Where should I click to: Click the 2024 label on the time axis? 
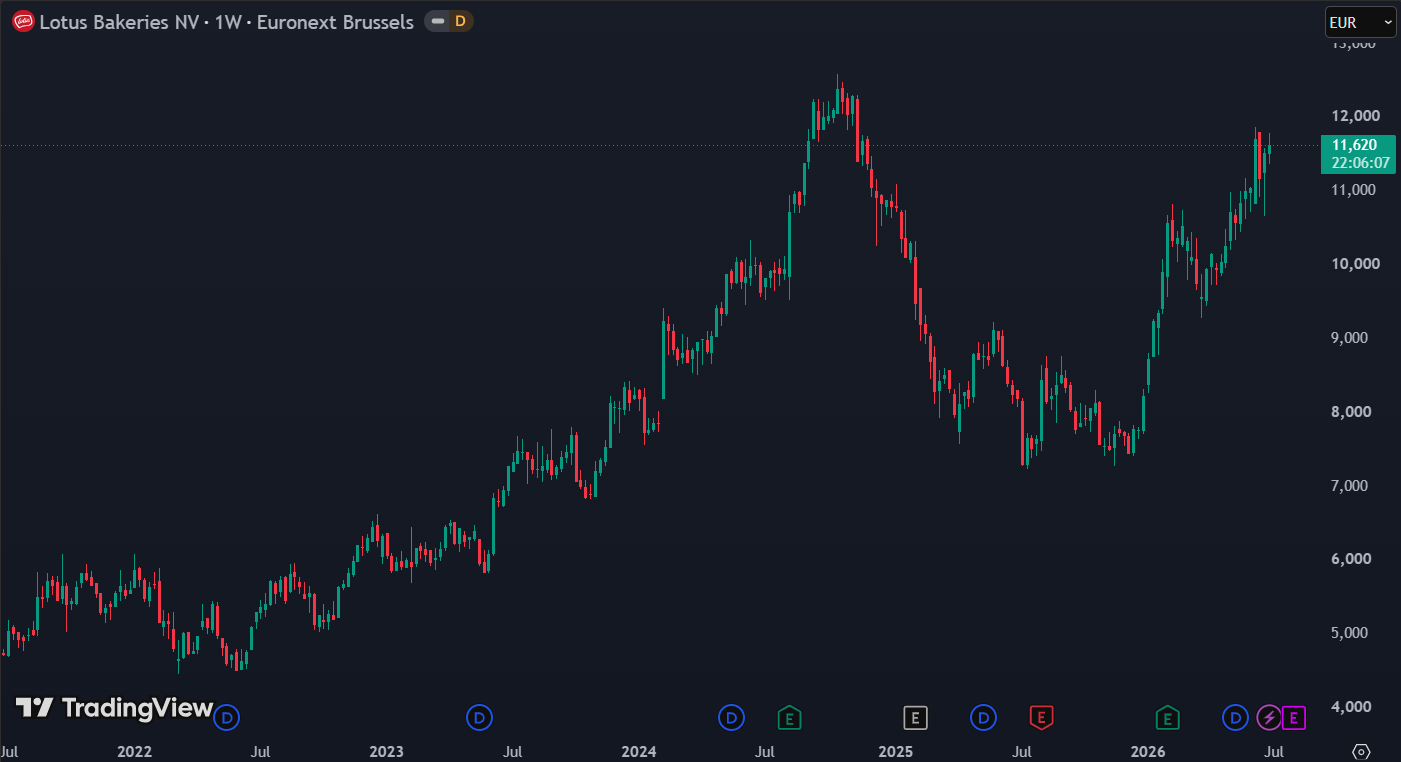point(638,750)
